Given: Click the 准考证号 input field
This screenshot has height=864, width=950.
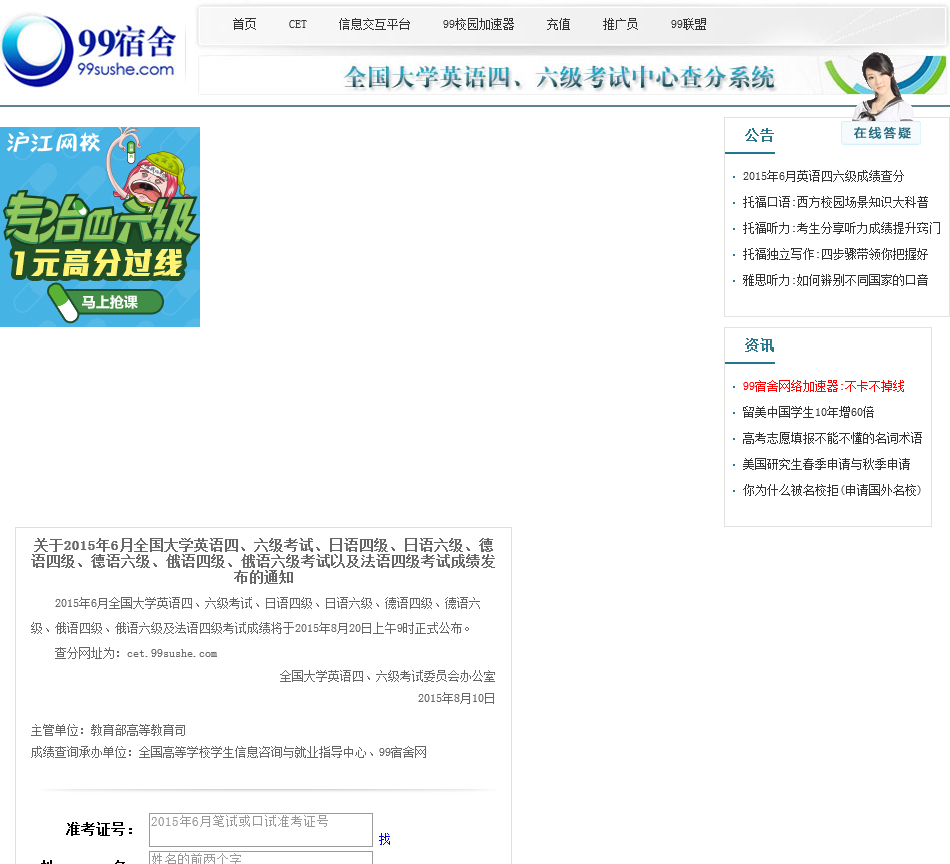Looking at the screenshot, I should click(x=261, y=829).
